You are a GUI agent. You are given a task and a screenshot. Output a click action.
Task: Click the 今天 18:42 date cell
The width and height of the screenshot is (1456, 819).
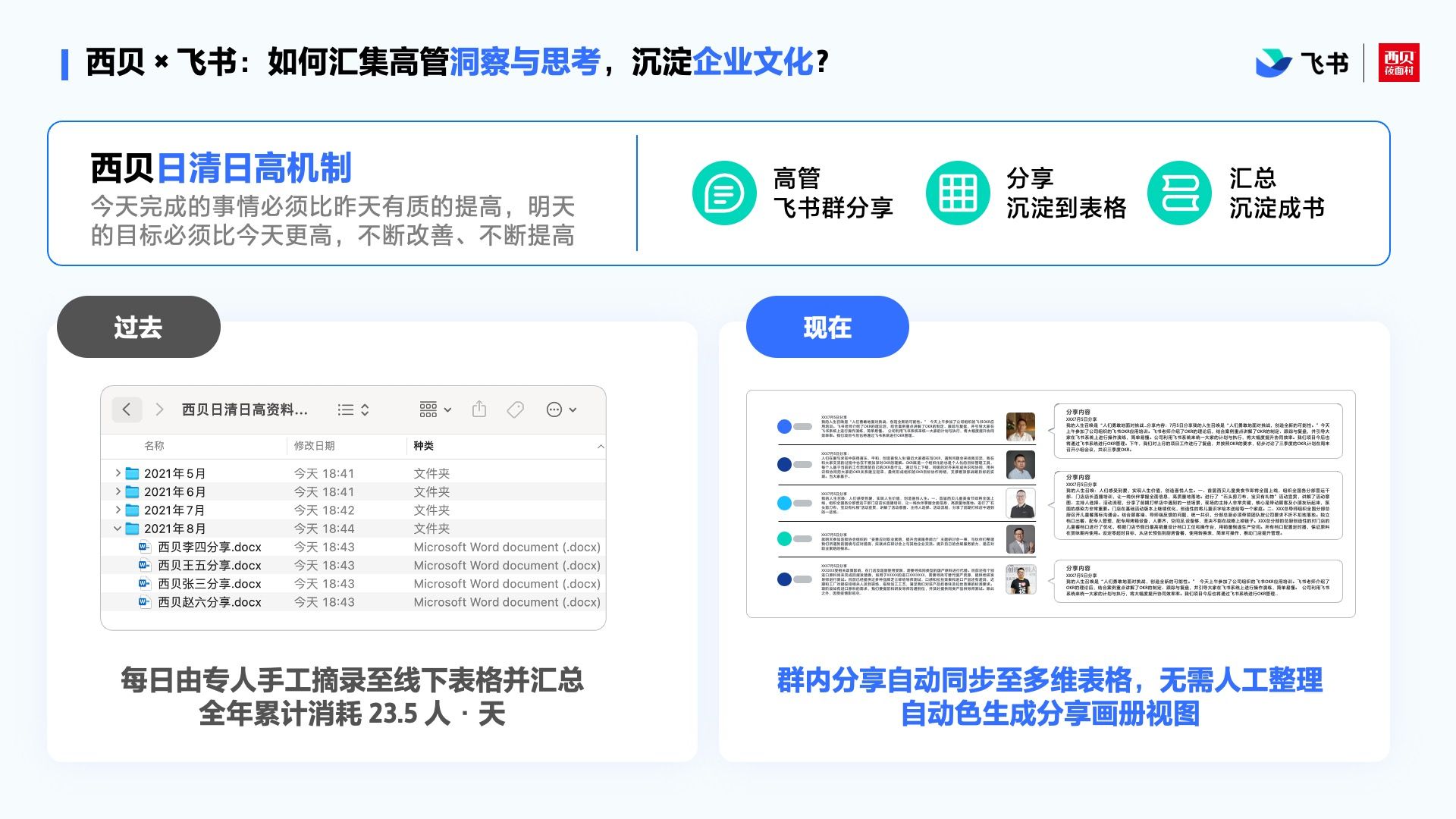pos(324,510)
